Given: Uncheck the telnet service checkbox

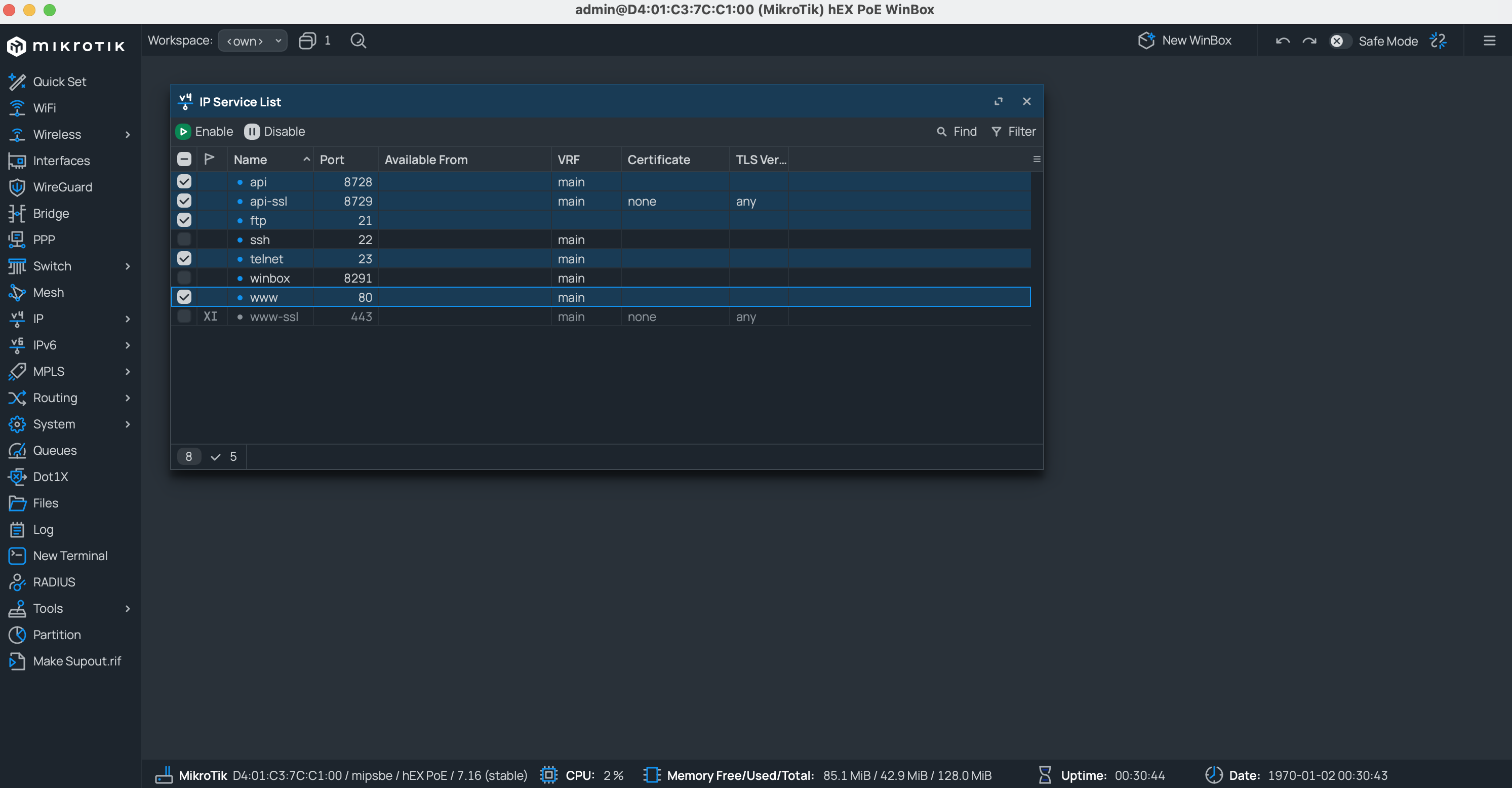Looking at the screenshot, I should click(184, 258).
